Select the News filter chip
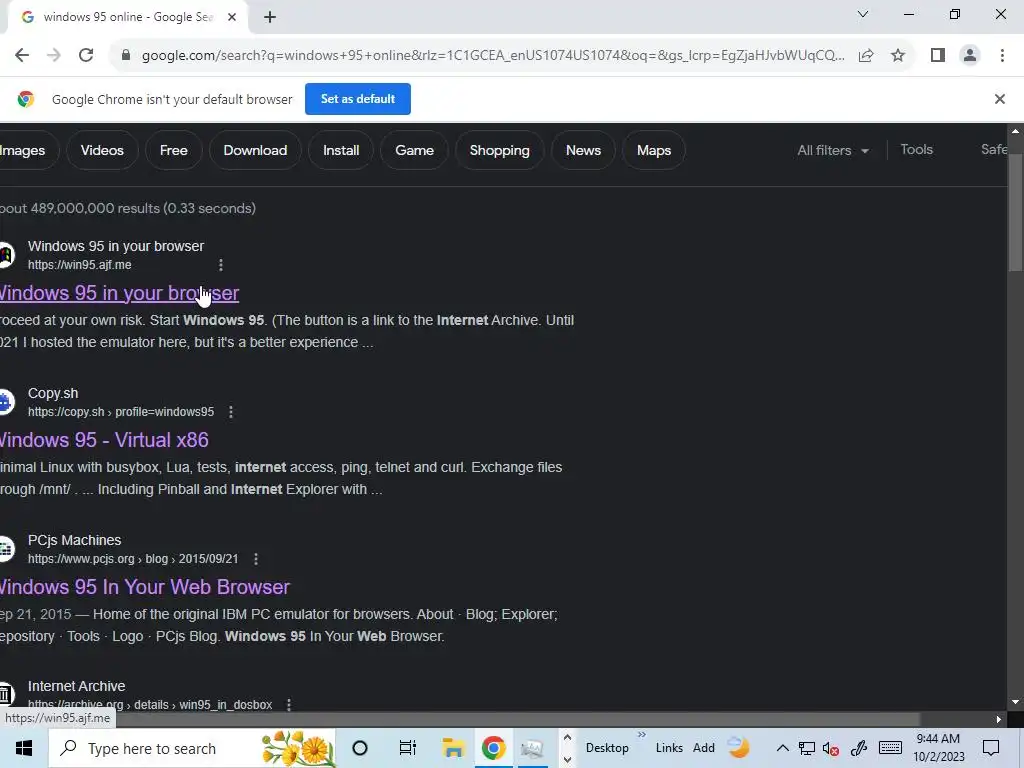The height and width of the screenshot is (768, 1024). pyautogui.click(x=583, y=150)
